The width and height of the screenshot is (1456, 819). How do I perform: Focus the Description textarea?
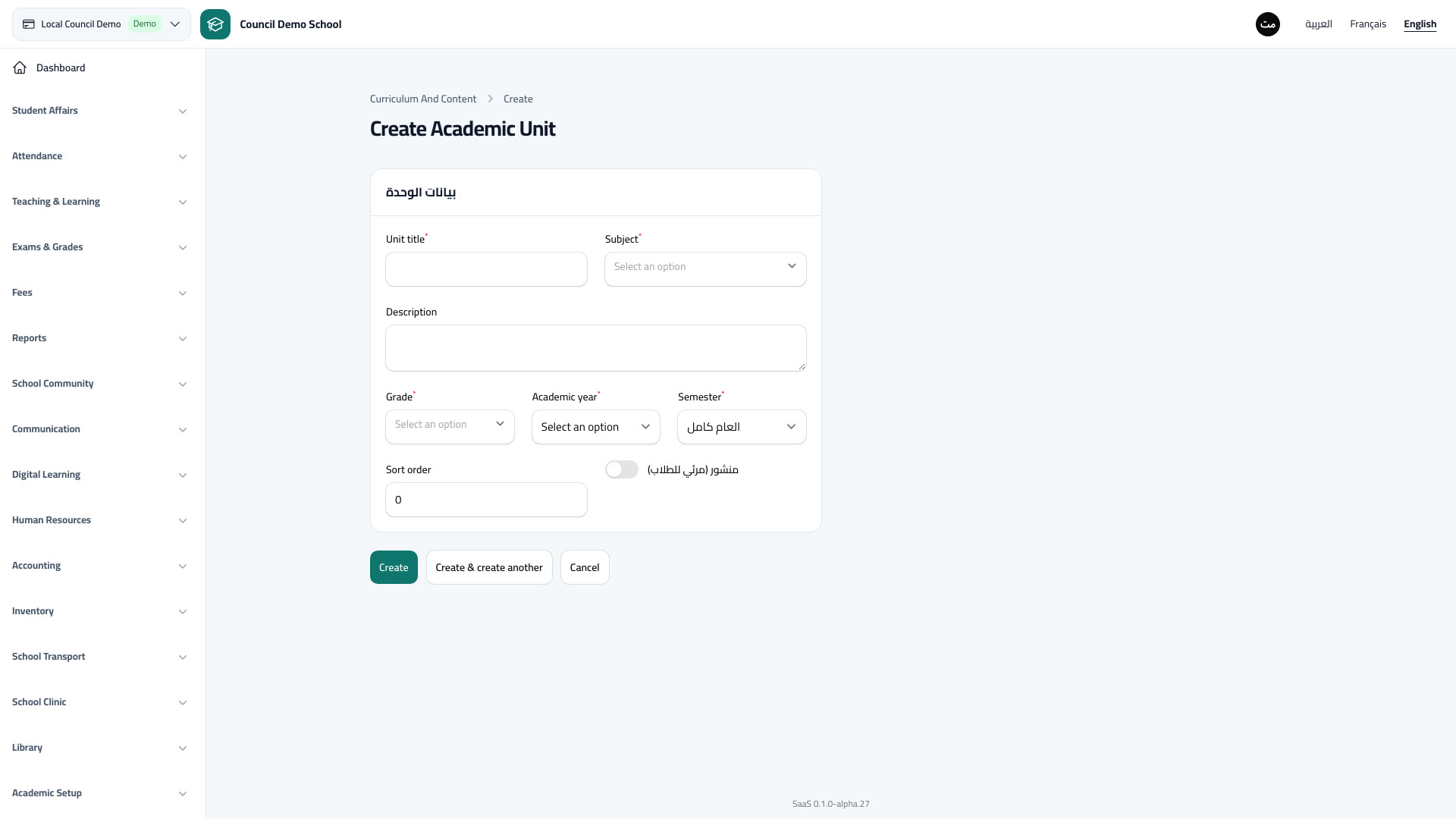tap(596, 348)
